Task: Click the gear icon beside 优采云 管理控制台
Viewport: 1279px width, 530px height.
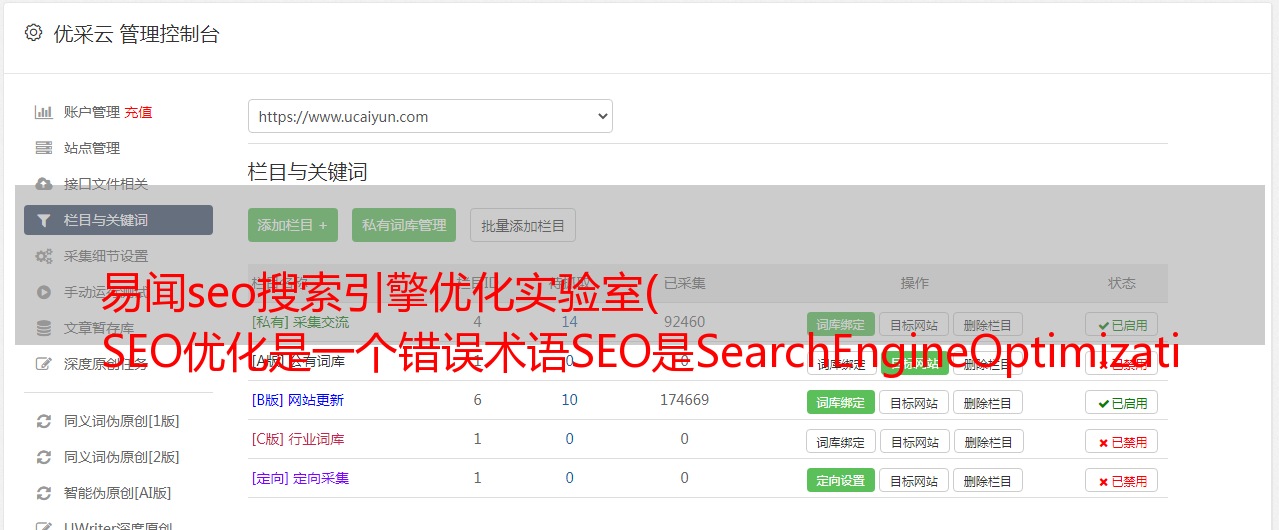Action: tap(33, 33)
